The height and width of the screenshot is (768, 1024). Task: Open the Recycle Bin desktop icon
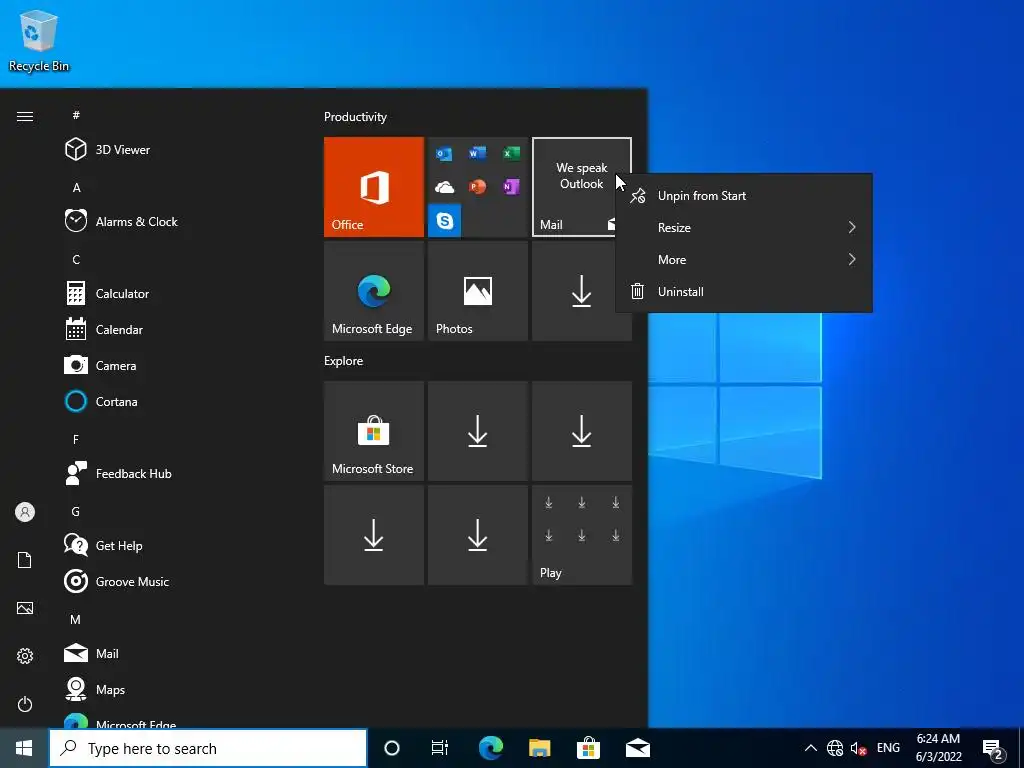tap(39, 40)
